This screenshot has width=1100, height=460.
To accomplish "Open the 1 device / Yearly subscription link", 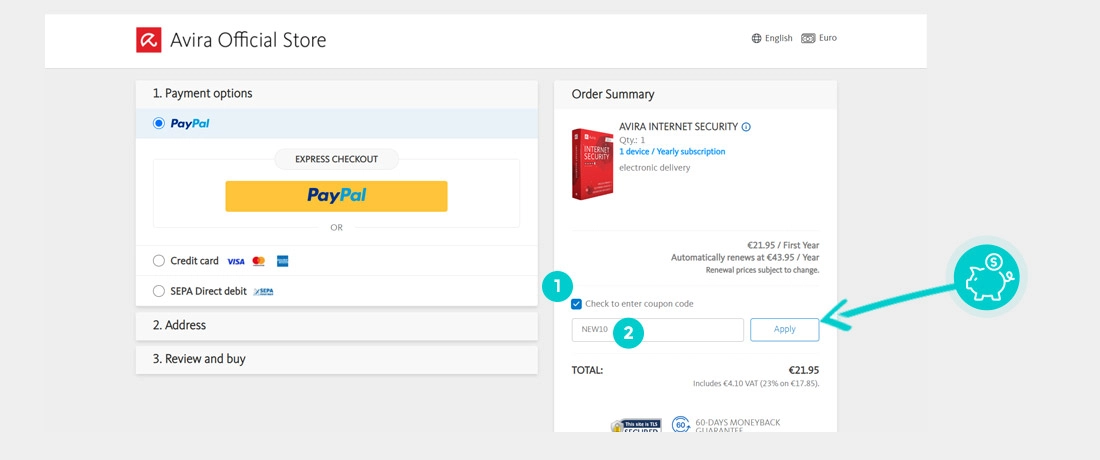I will click(672, 151).
